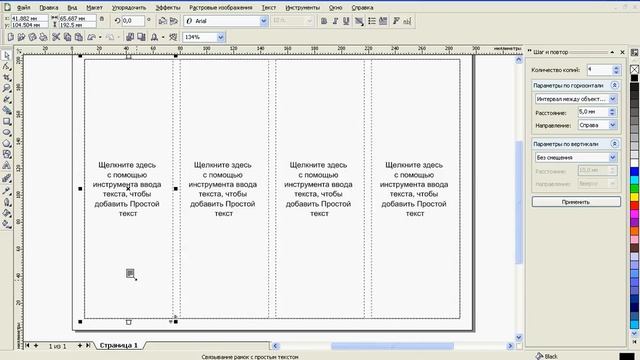Toggle the lock ratio padlock
The width and height of the screenshot is (640, 360).
click(x=102, y=19)
